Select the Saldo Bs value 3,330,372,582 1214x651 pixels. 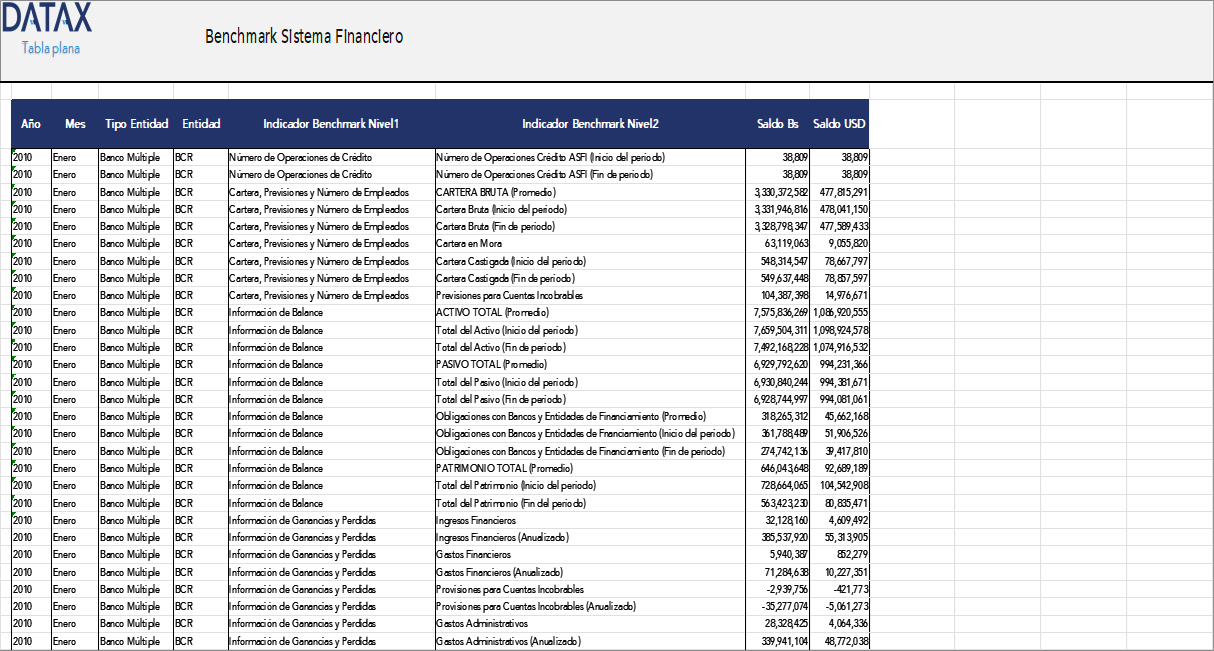pos(778,192)
